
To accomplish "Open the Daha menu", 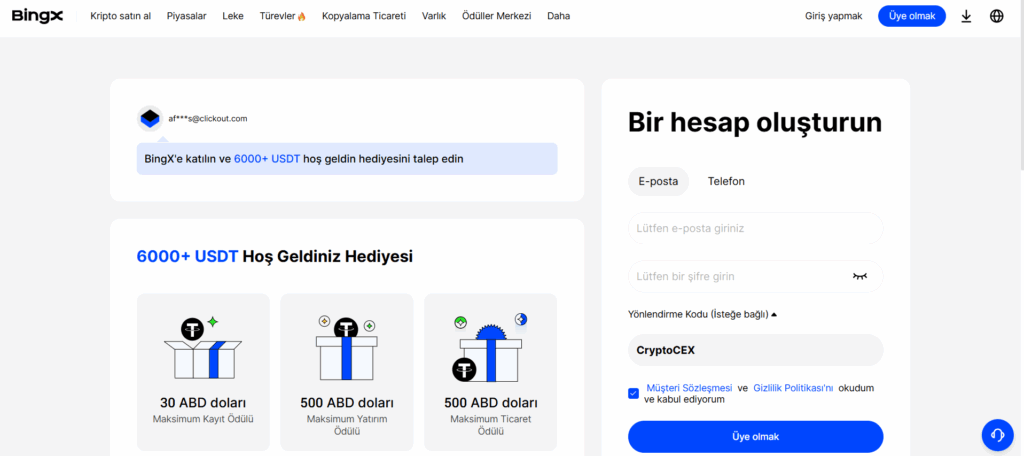I will (x=558, y=16).
